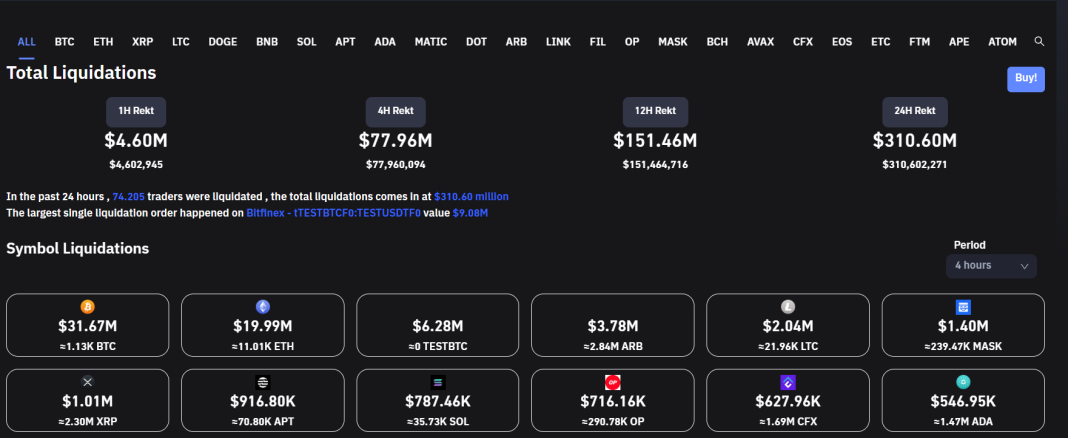
Task: Open the Bitfinex tTESTBTCF0:TESTUSDTF0 link
Action: coord(348,213)
